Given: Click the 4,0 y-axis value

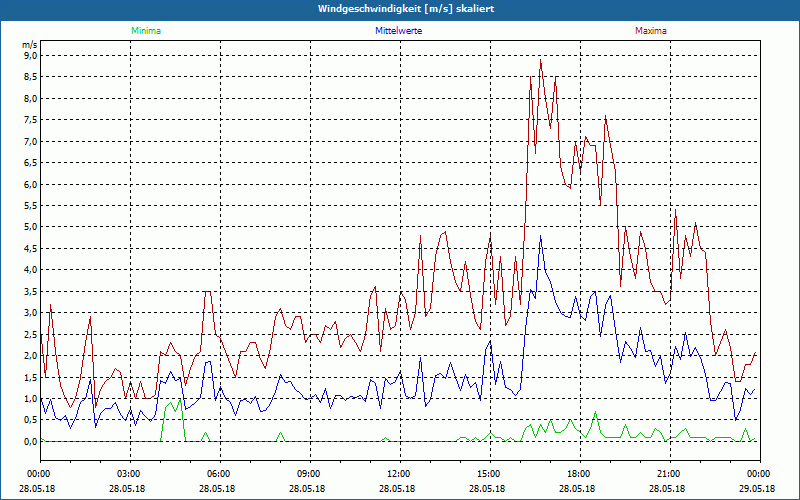Looking at the screenshot, I should click(32, 270).
